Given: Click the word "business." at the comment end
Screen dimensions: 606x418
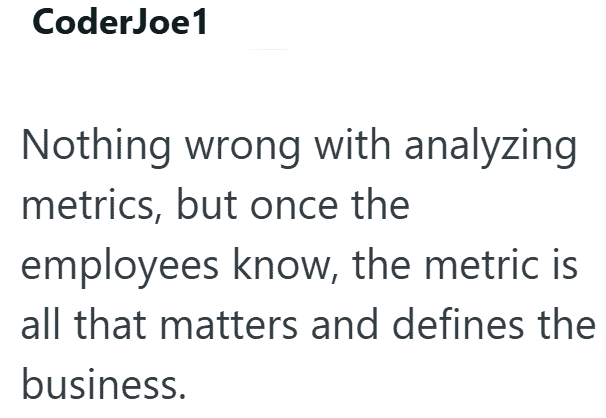Looking at the screenshot, I should [x=104, y=384].
